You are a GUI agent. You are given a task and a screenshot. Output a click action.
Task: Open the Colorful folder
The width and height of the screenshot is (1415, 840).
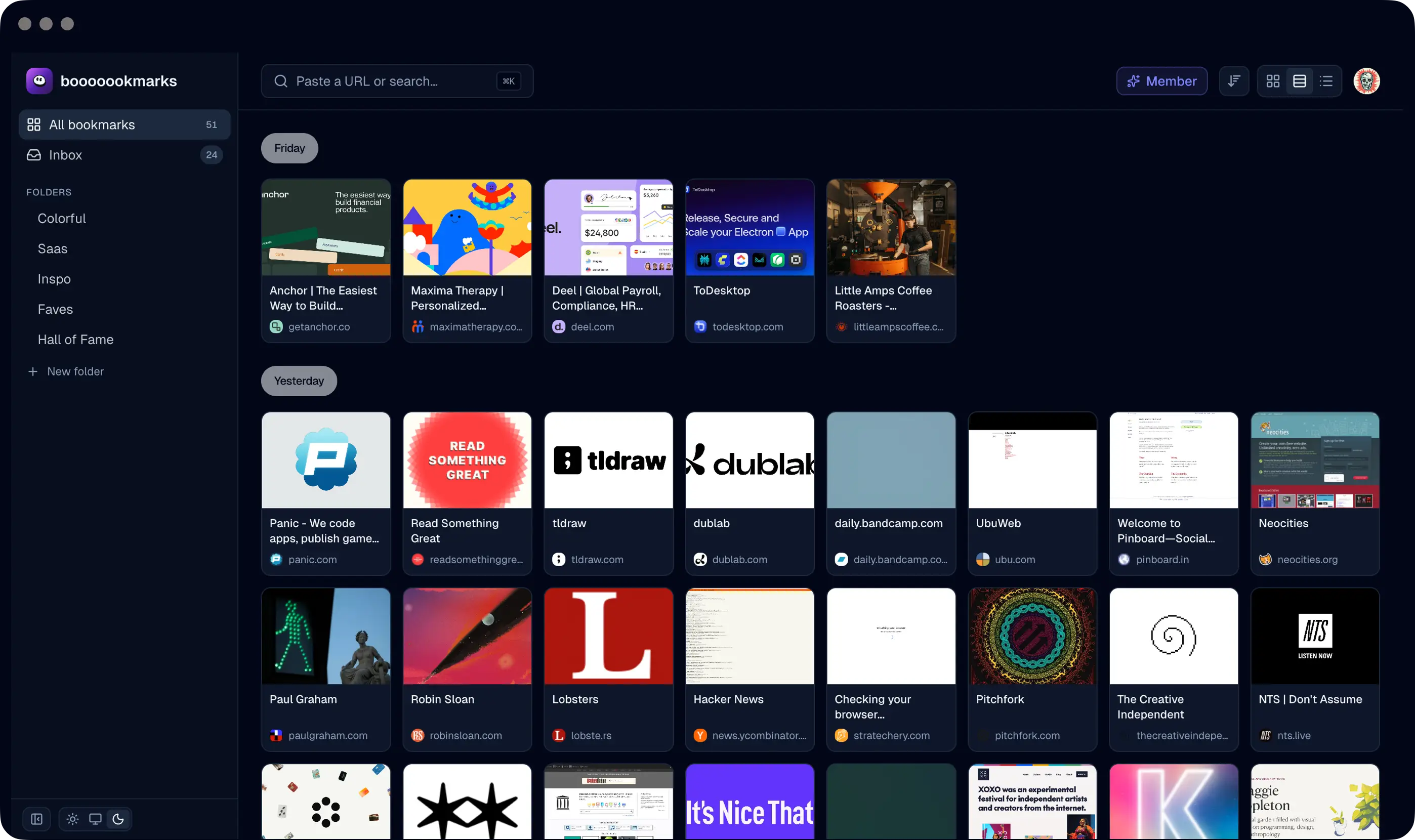(x=62, y=219)
